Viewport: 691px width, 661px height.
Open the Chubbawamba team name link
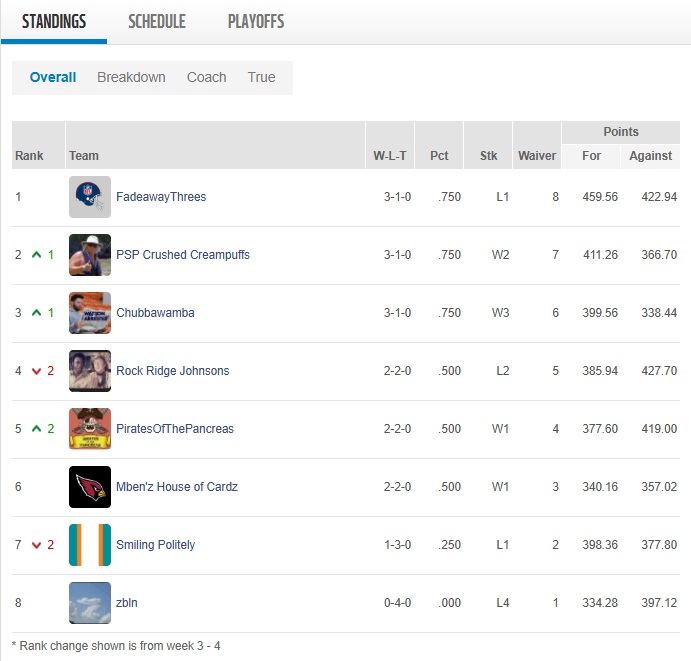pyautogui.click(x=155, y=313)
